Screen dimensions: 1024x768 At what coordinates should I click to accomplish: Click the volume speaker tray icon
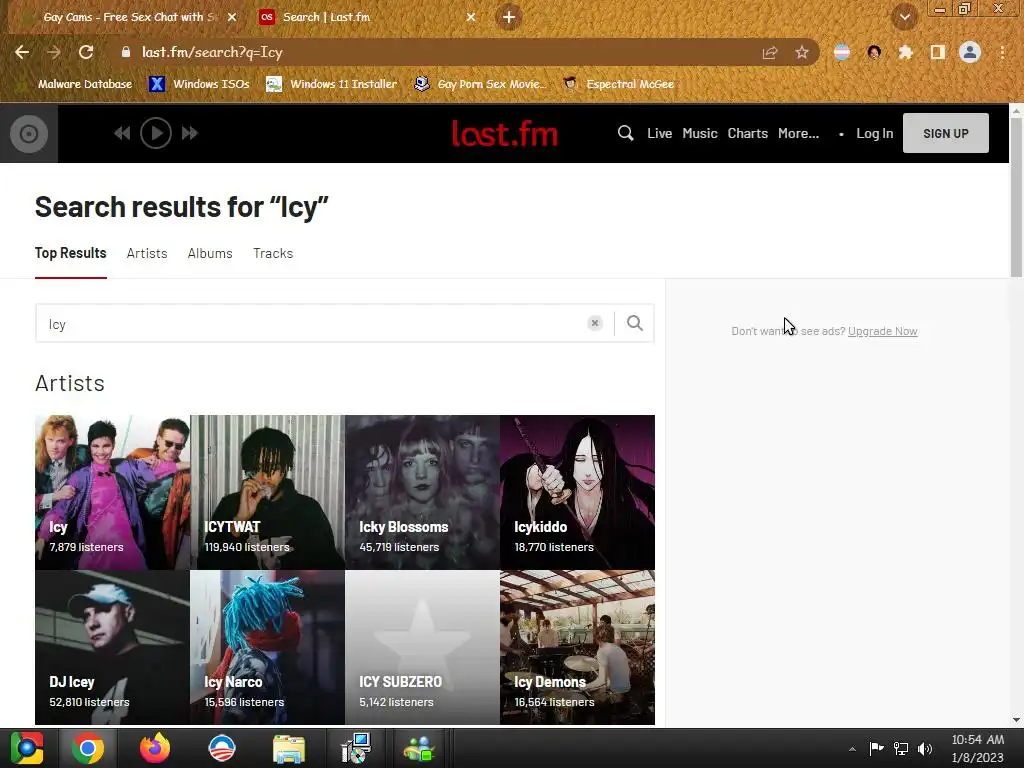point(925,748)
